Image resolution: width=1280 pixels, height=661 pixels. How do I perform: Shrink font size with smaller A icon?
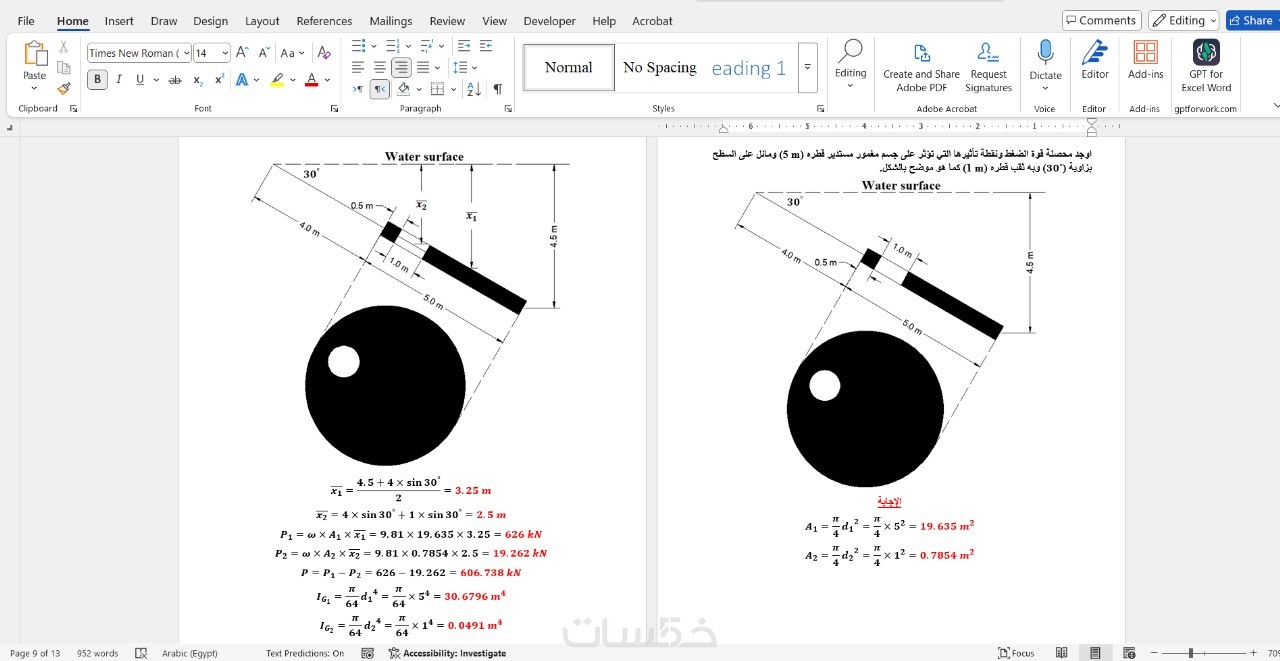click(264, 53)
